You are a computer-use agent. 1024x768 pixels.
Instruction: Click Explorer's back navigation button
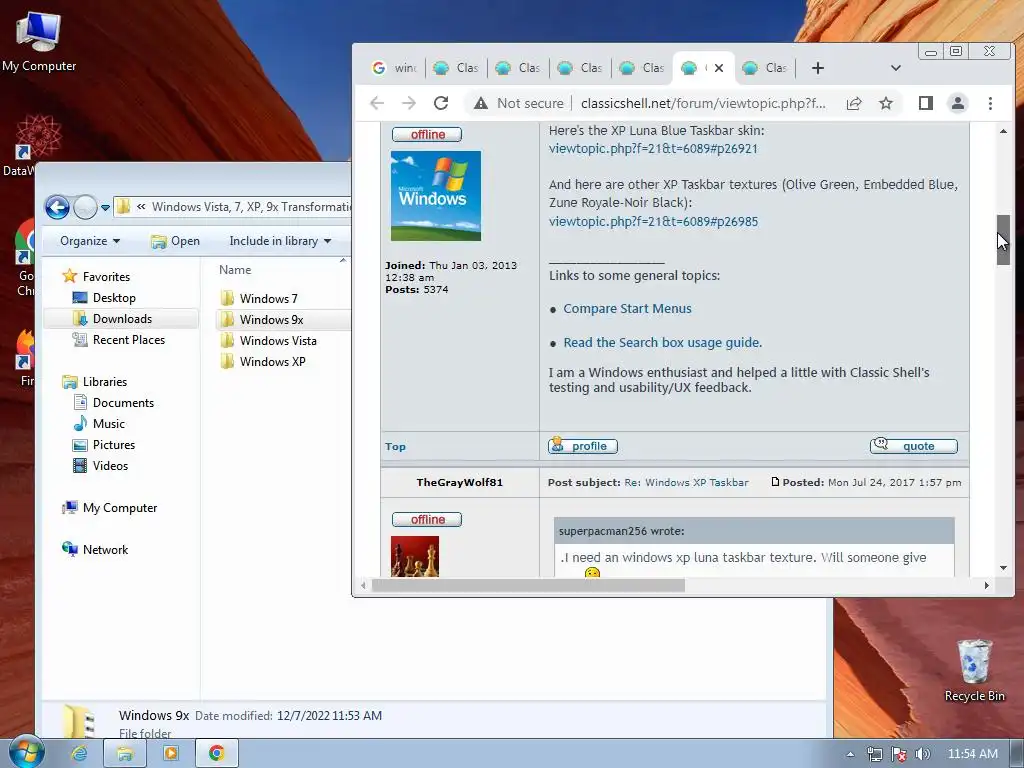point(57,208)
